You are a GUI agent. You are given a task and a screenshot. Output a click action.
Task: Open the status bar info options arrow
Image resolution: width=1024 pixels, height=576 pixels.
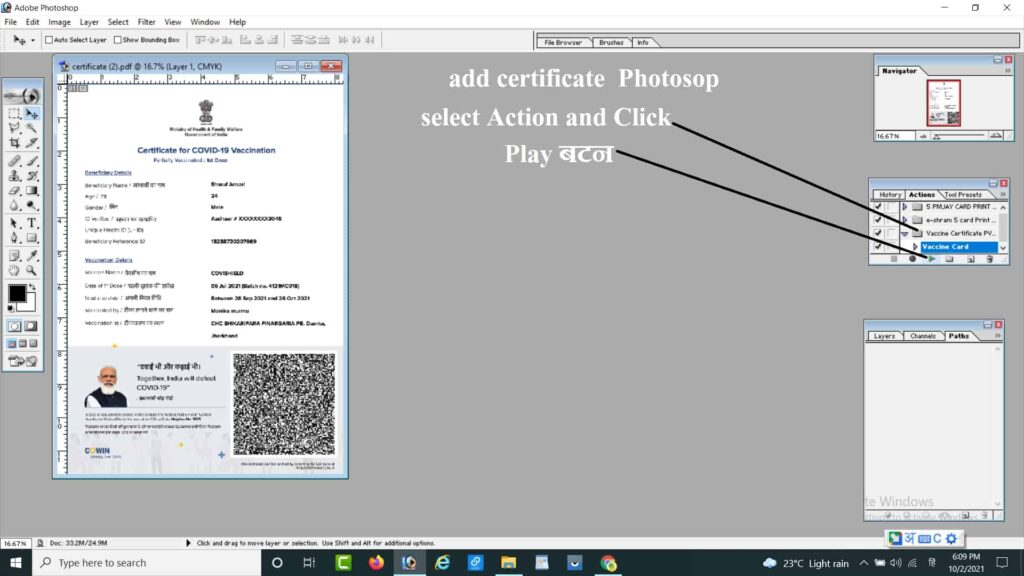pos(188,543)
